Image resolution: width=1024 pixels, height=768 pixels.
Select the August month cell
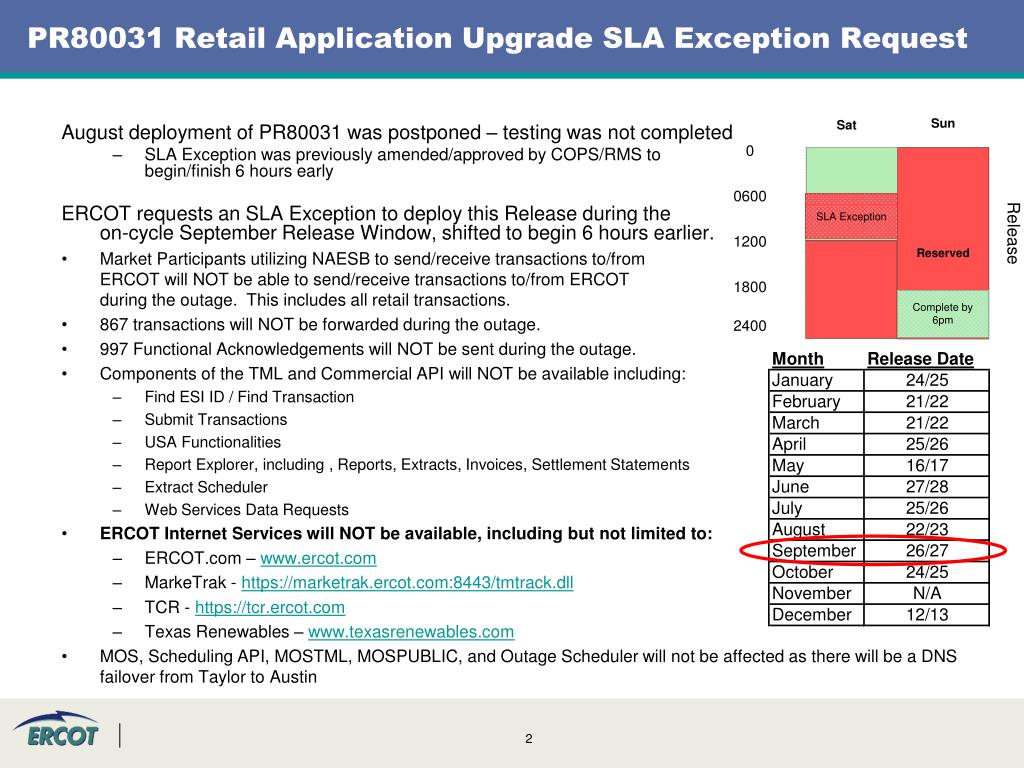coord(816,530)
